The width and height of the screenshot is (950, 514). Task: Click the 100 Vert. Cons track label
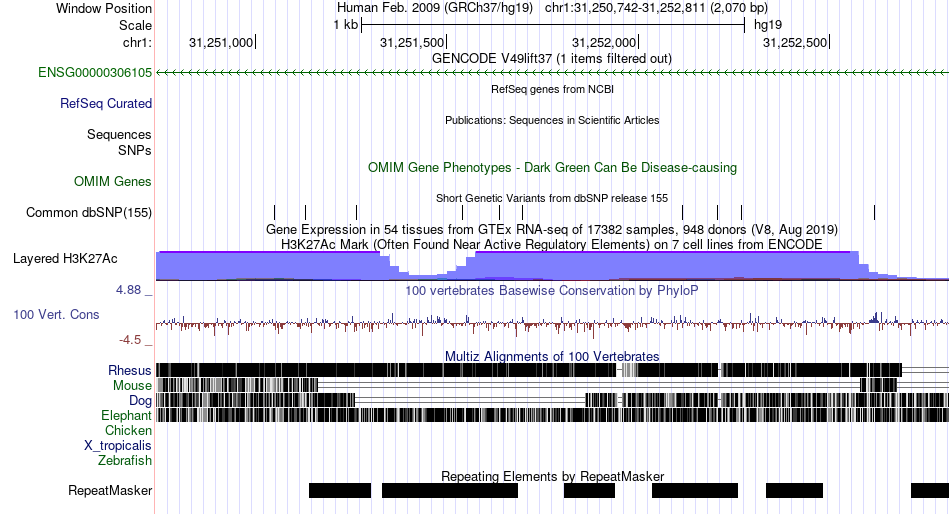tap(56, 315)
